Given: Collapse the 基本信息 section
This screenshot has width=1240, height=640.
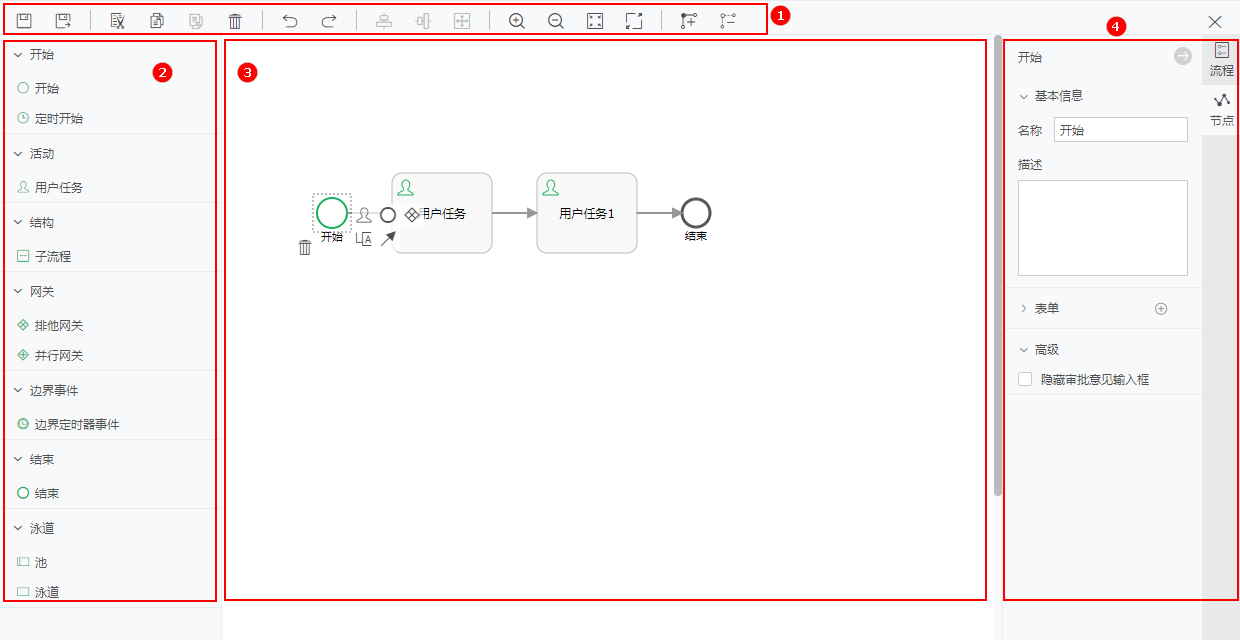Looking at the screenshot, I should 1023,97.
